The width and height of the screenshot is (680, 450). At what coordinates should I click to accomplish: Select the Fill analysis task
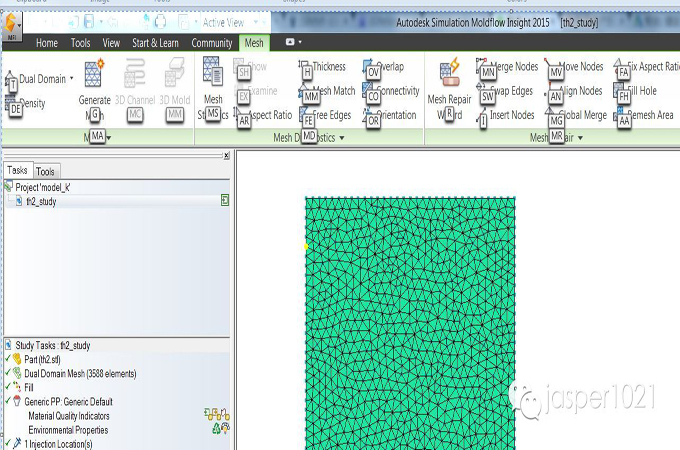tap(29, 388)
